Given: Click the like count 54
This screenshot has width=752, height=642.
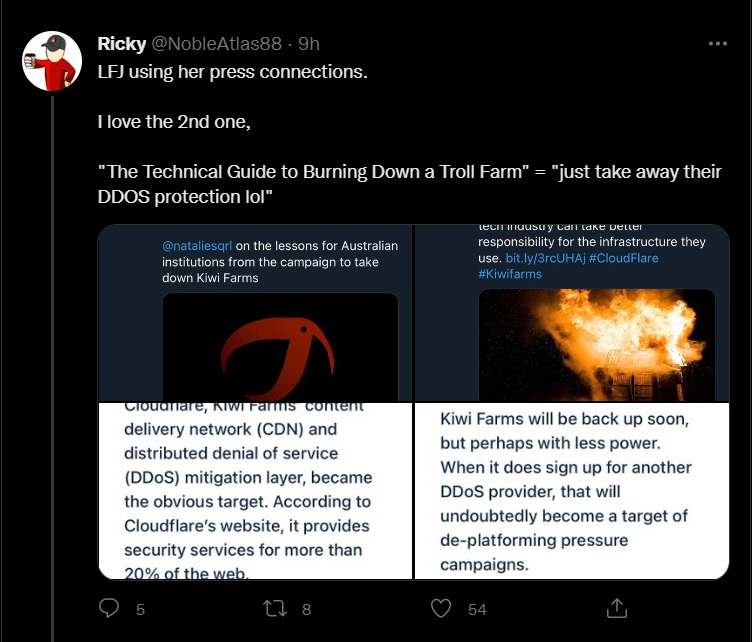Looking at the screenshot, I should point(476,608).
